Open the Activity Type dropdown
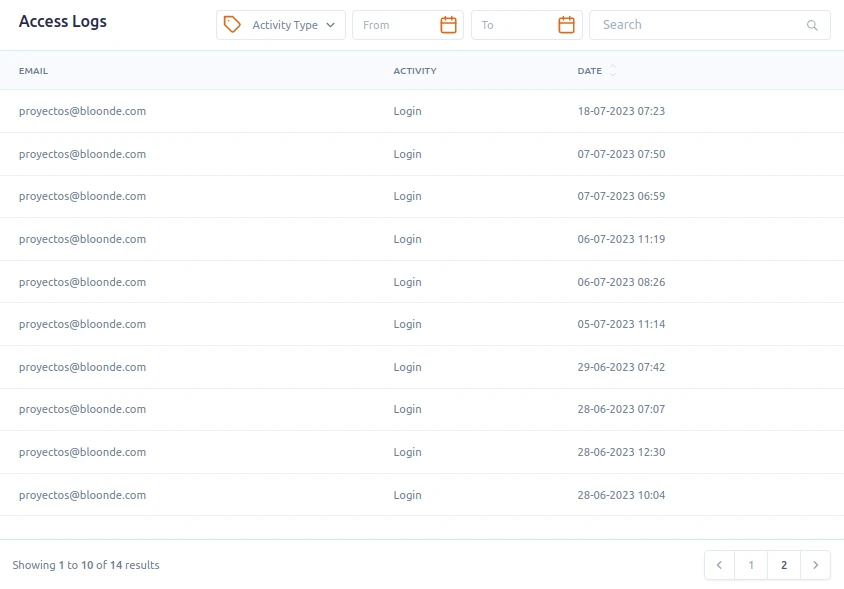This screenshot has width=844, height=589. tap(280, 25)
